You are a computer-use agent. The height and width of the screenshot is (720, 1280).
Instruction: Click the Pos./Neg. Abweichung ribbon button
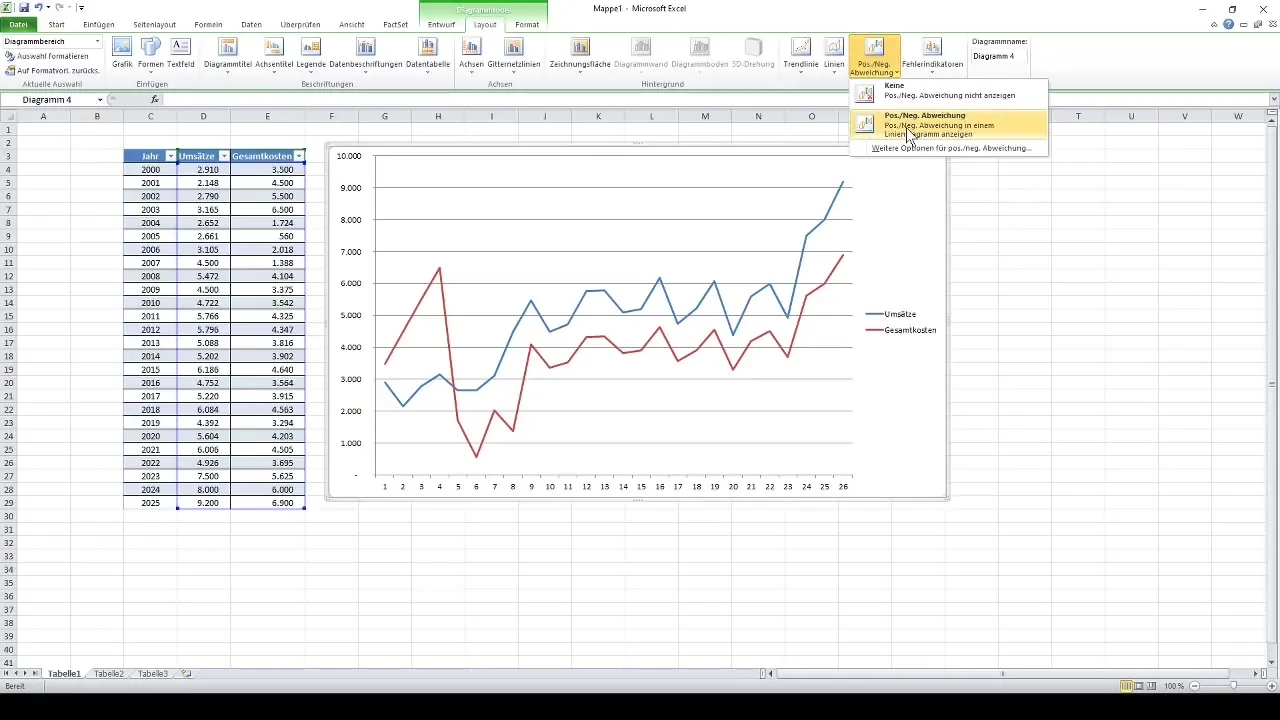874,56
